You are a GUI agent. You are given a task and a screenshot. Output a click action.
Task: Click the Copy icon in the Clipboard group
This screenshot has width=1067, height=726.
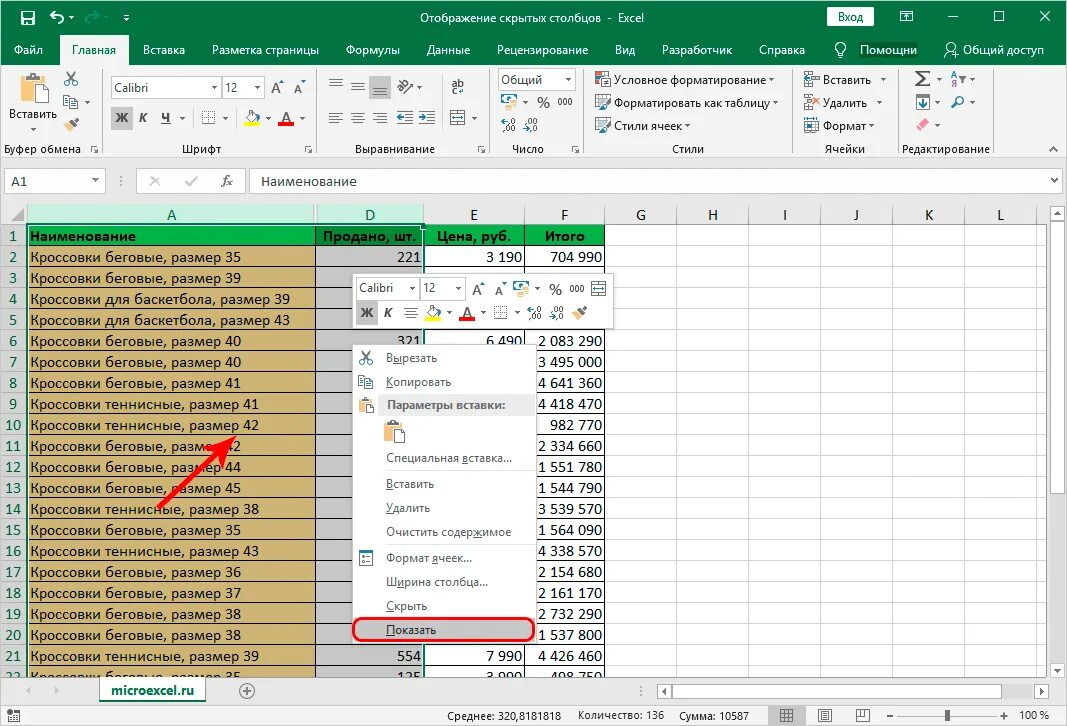(70, 102)
